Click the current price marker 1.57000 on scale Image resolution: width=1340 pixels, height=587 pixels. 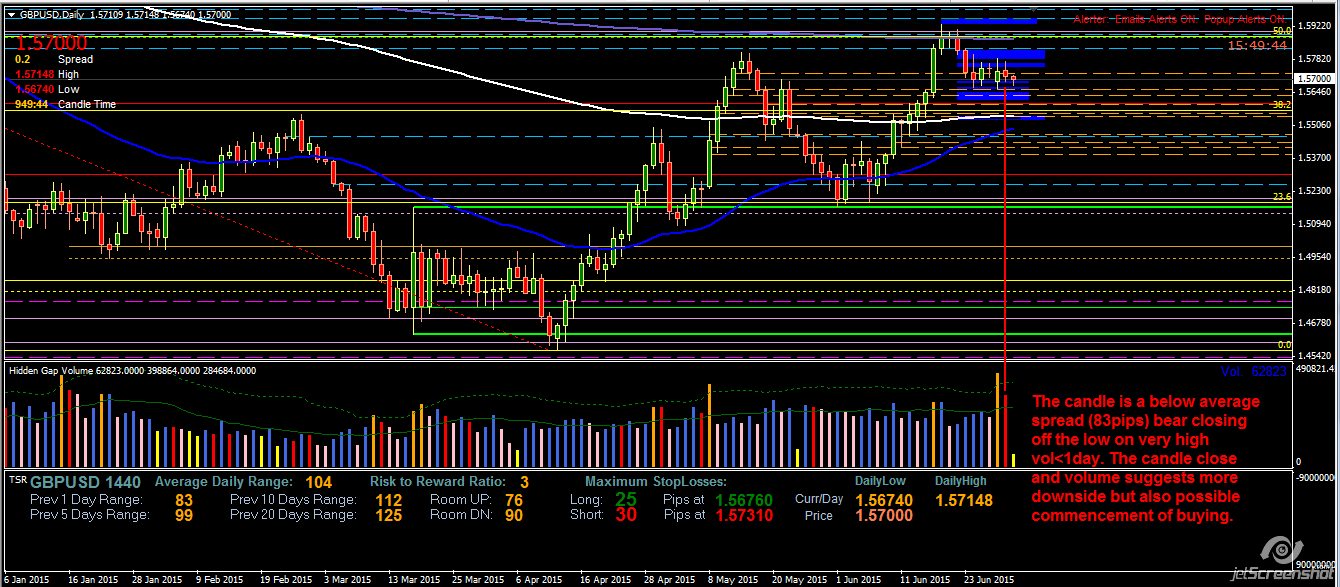pos(1313,77)
